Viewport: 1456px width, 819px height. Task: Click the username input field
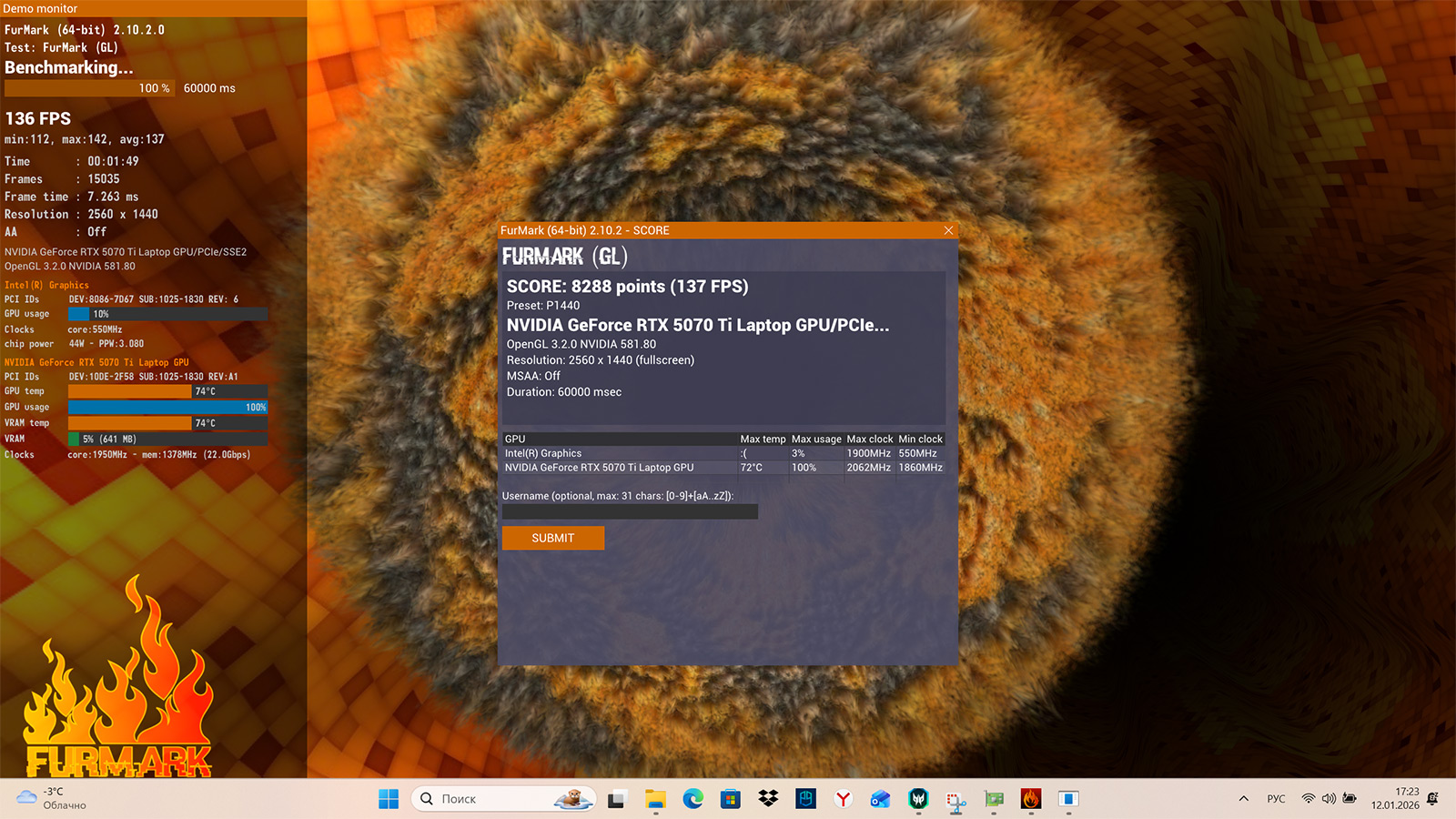(x=630, y=512)
